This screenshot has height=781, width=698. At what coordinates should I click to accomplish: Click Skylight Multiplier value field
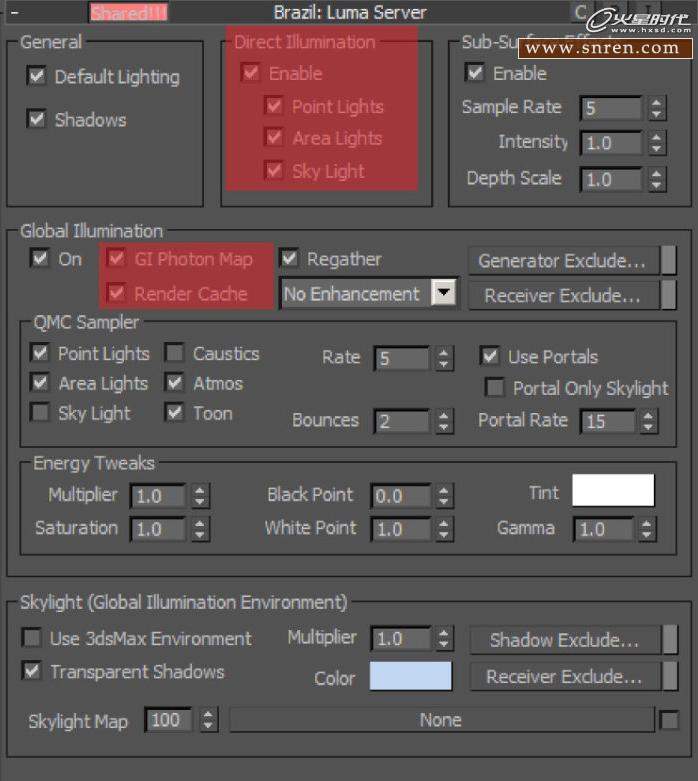[401, 639]
